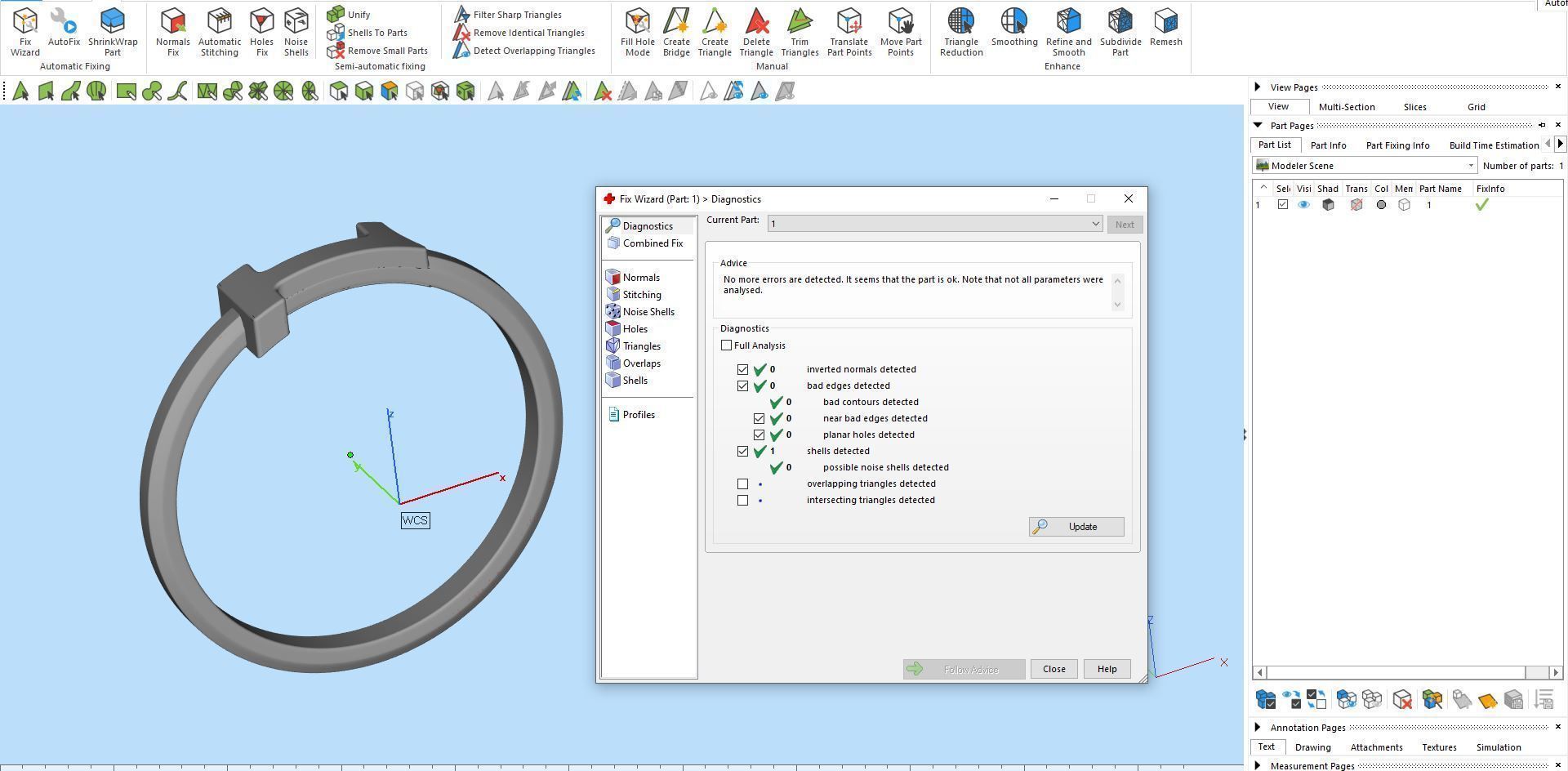Viewport: 1568px width, 771px height.
Task: Open the Holes Fix tool
Action: pyautogui.click(x=261, y=33)
